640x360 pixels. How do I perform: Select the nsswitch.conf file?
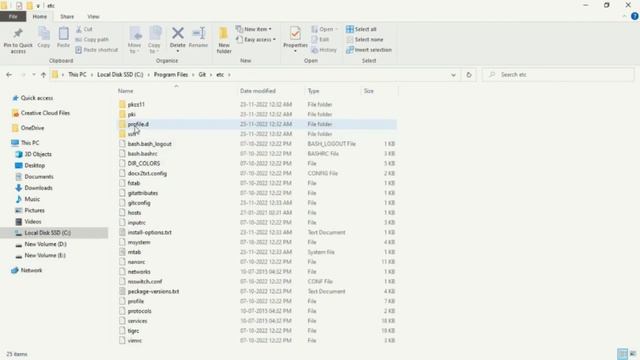[144, 282]
